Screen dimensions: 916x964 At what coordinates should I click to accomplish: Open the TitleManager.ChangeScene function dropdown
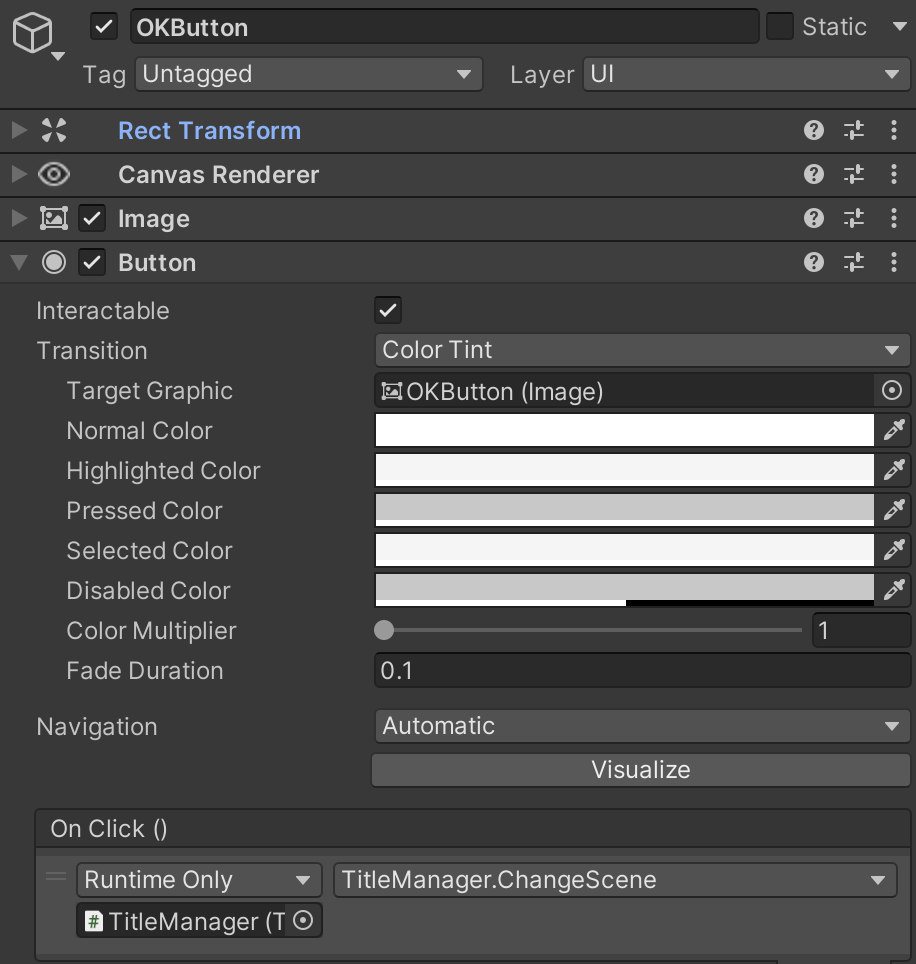(614, 880)
